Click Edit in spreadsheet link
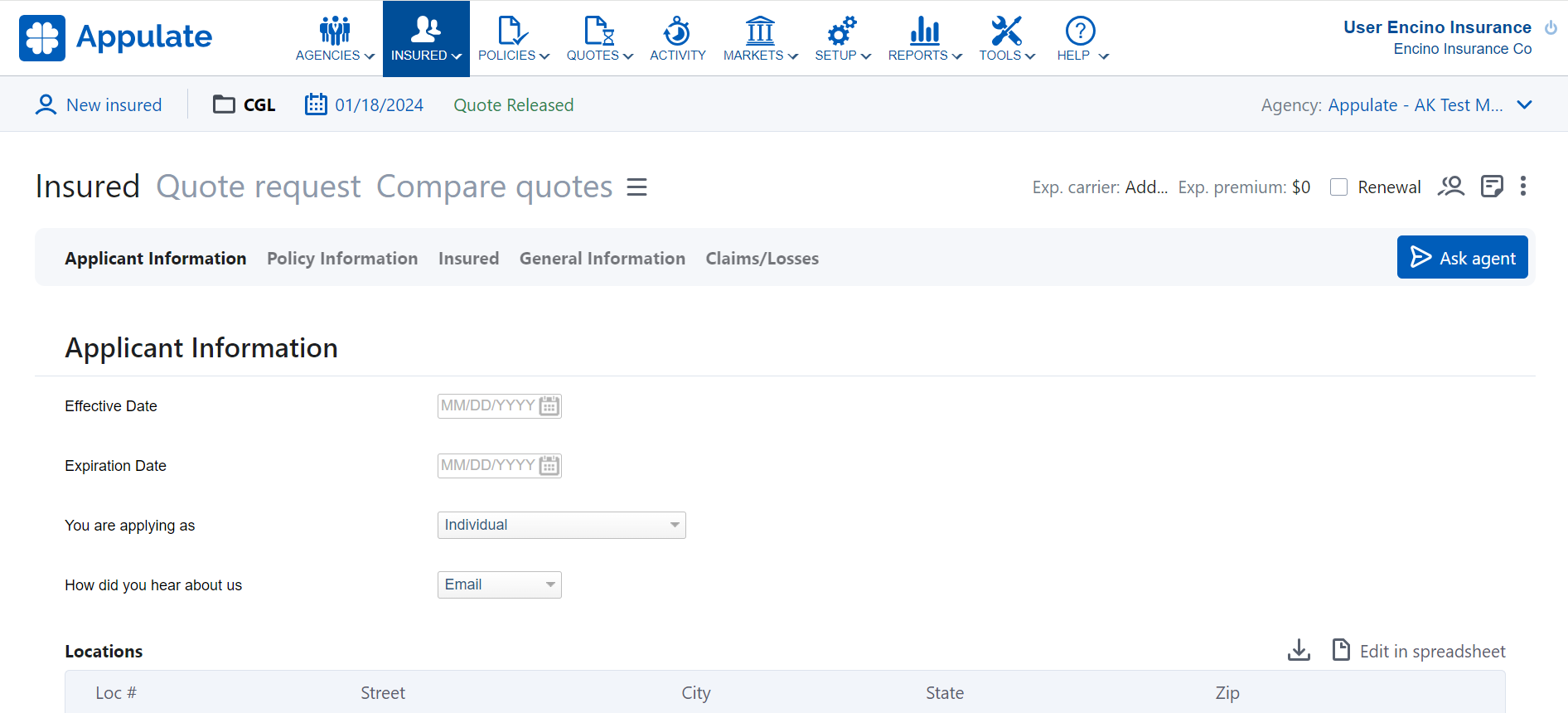The width and height of the screenshot is (1568, 713). [x=1431, y=652]
